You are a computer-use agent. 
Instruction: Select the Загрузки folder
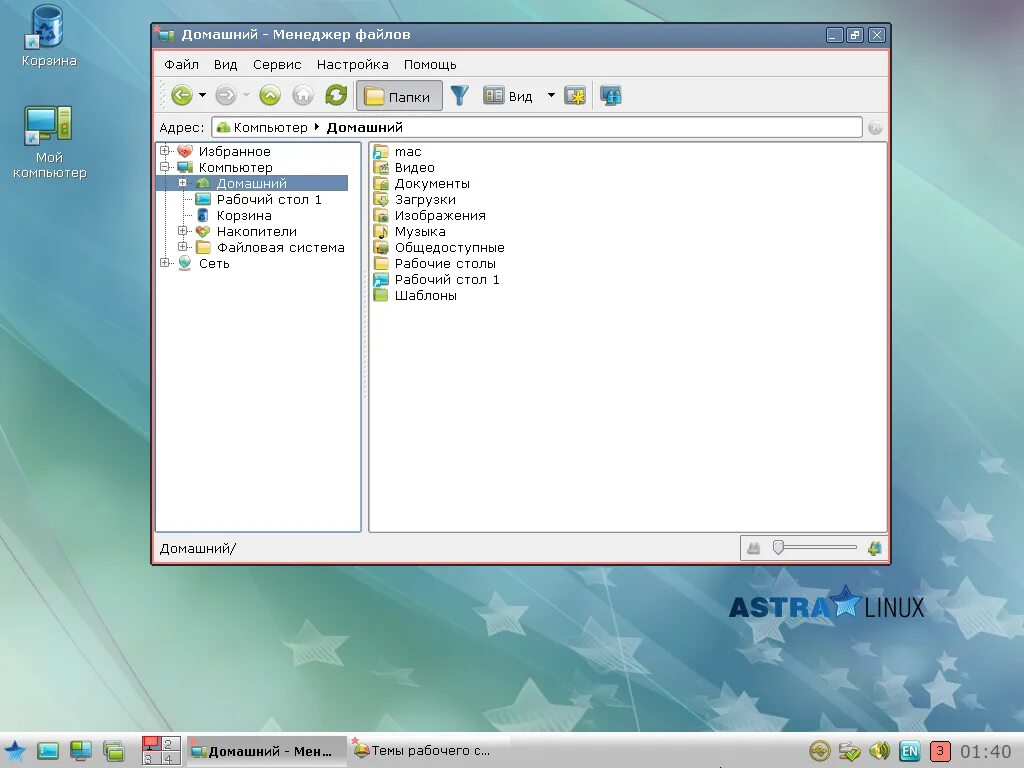tap(415, 200)
